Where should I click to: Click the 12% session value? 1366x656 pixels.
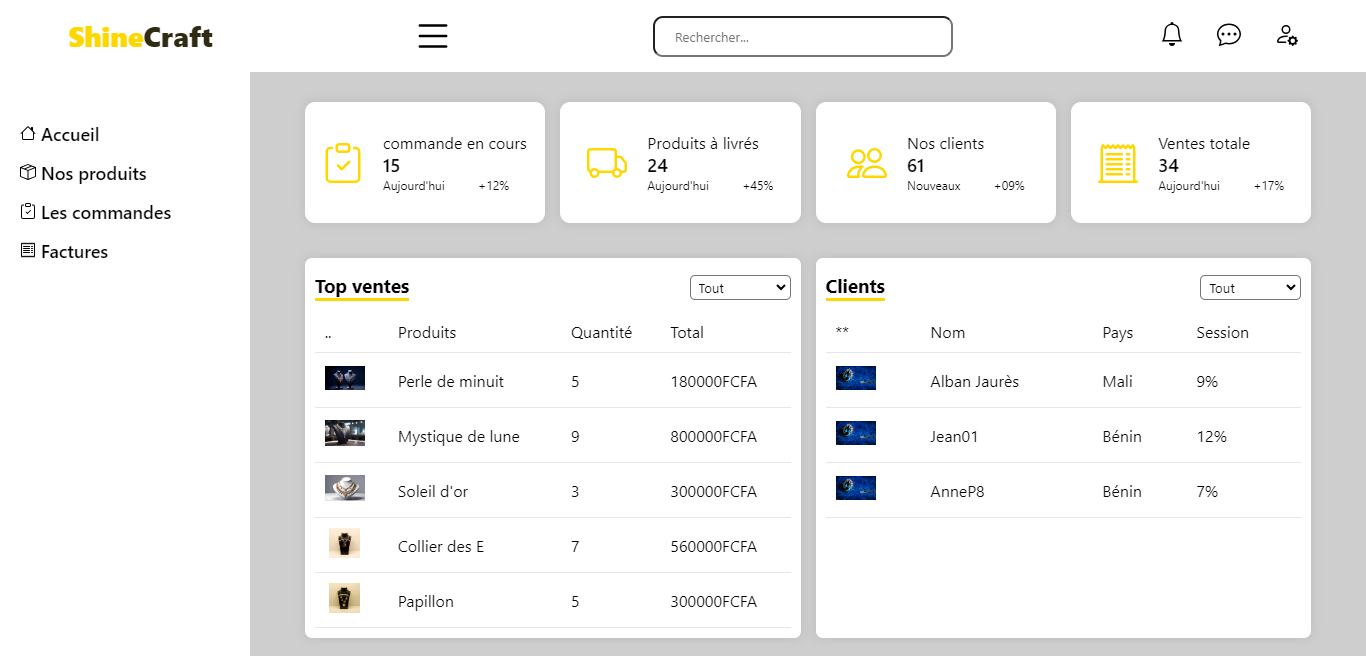[x=1212, y=437]
